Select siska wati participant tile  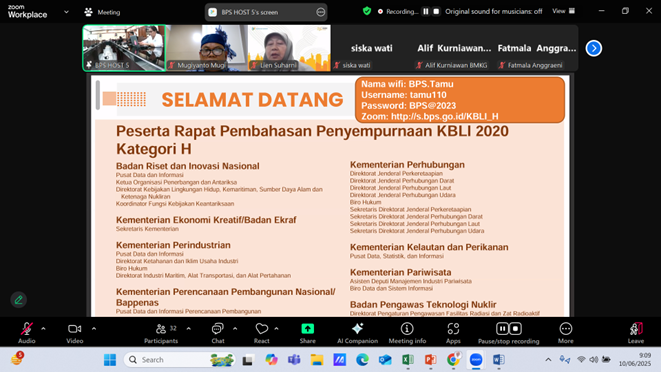pyautogui.click(x=371, y=48)
